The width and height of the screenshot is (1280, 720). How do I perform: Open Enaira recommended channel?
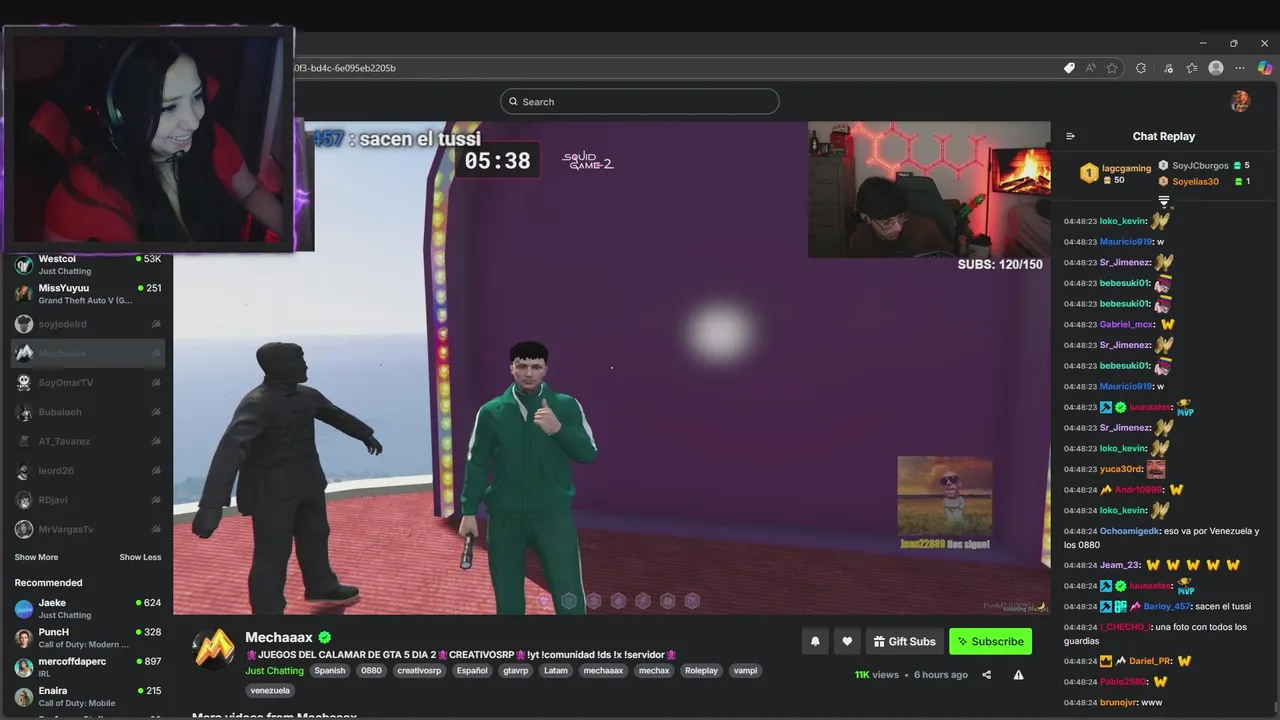point(88,696)
